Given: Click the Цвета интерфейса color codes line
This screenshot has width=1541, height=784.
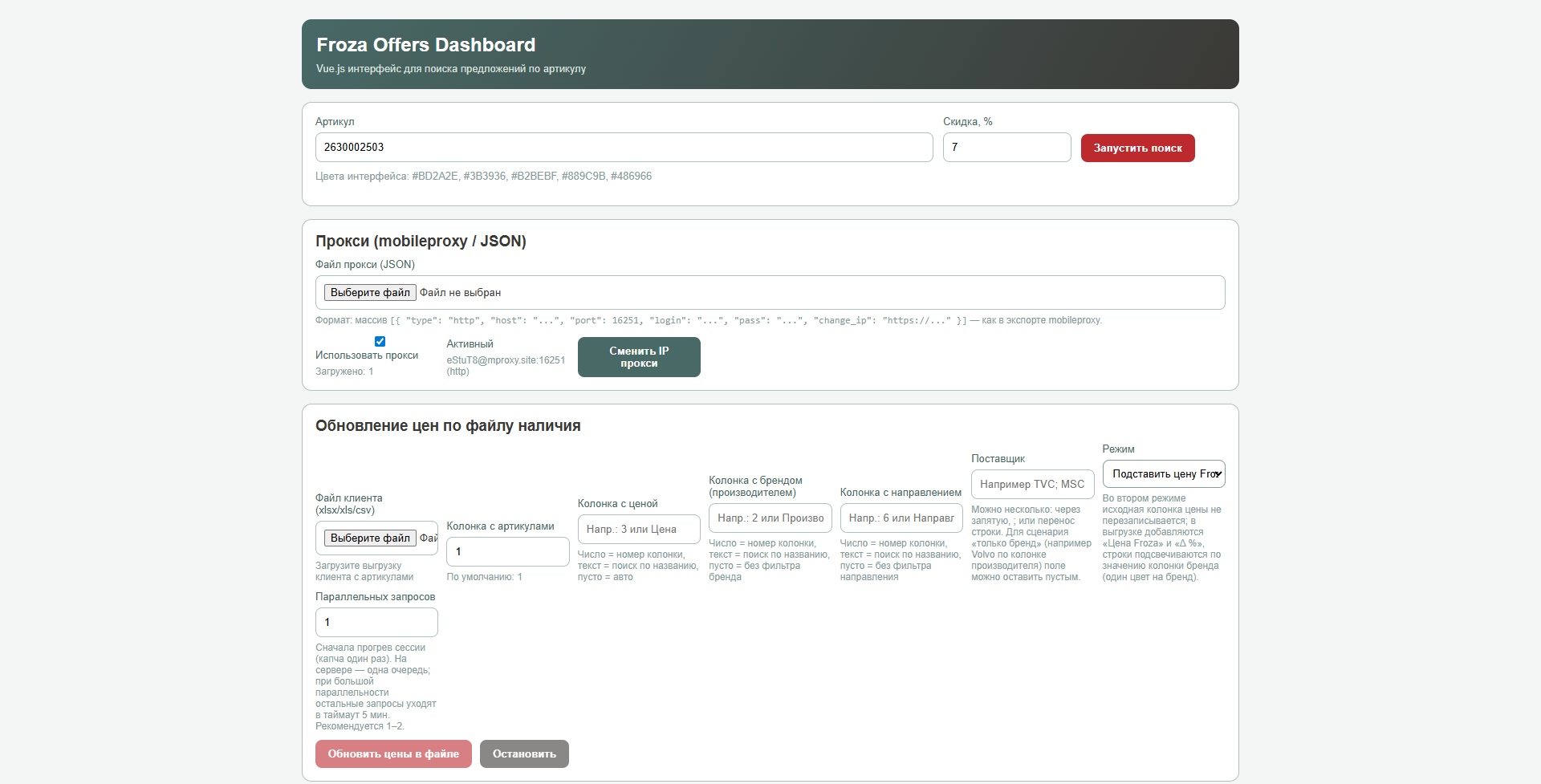Looking at the screenshot, I should click(x=483, y=177).
